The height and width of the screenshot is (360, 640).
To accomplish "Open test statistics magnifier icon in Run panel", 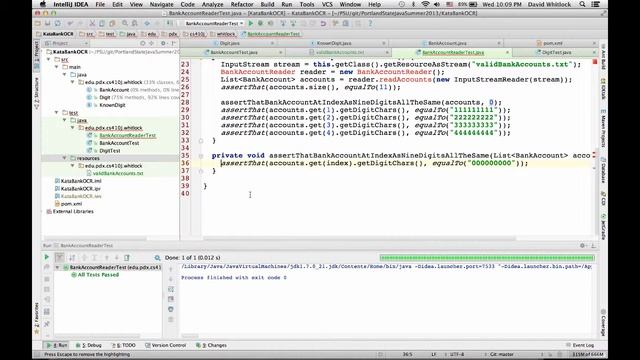I will pos(158,258).
